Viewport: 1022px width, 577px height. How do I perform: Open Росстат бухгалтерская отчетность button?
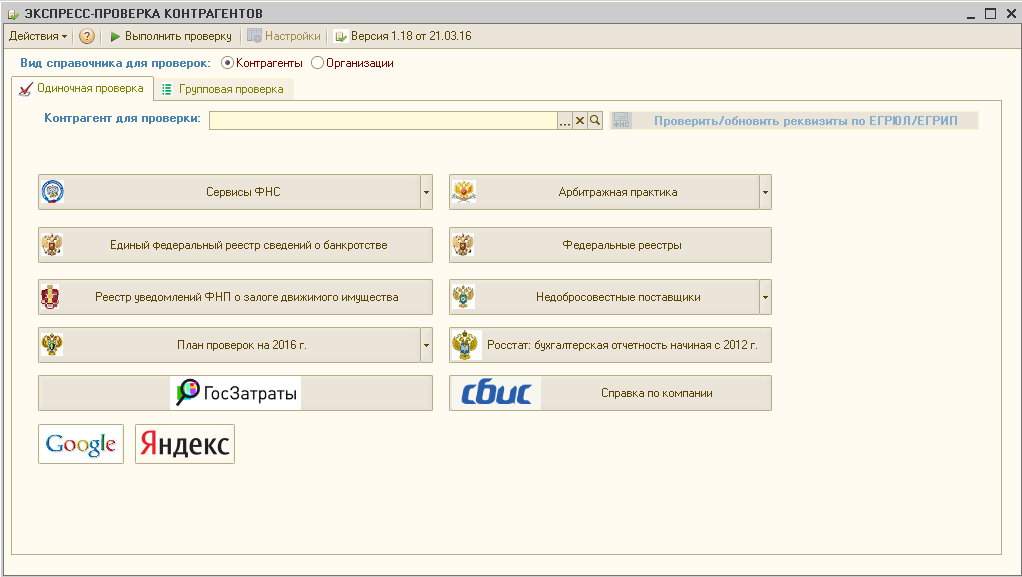(610, 345)
